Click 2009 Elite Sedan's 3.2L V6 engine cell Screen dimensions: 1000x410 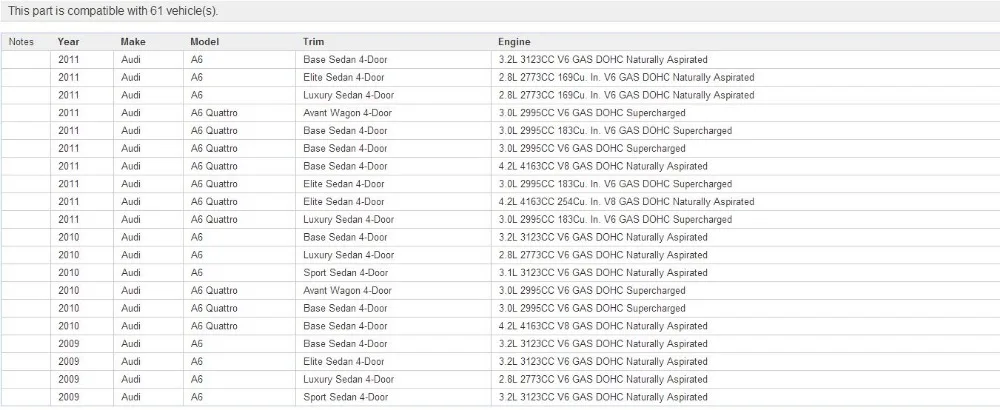[603, 362]
